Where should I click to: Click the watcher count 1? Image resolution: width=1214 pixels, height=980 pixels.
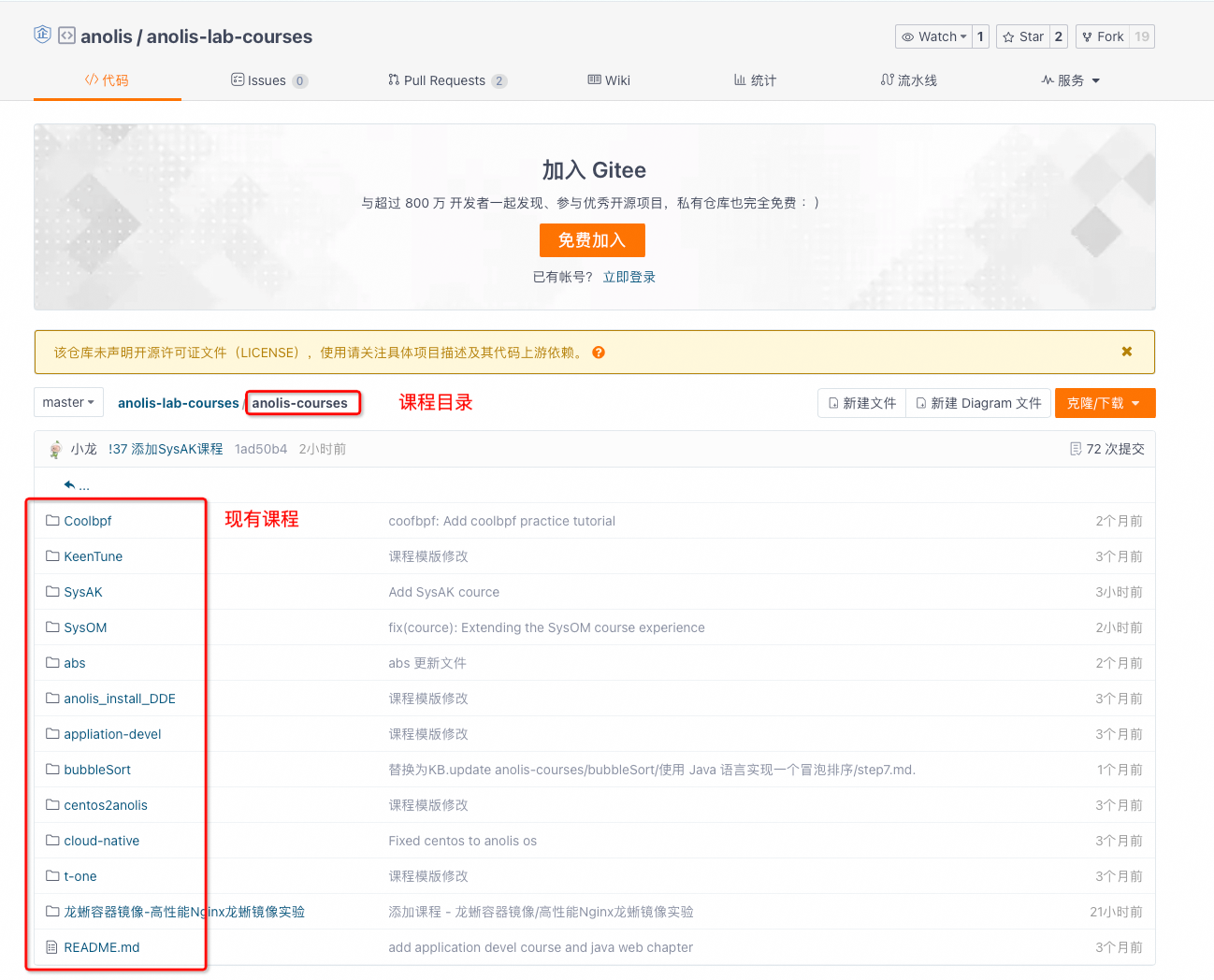coord(980,36)
